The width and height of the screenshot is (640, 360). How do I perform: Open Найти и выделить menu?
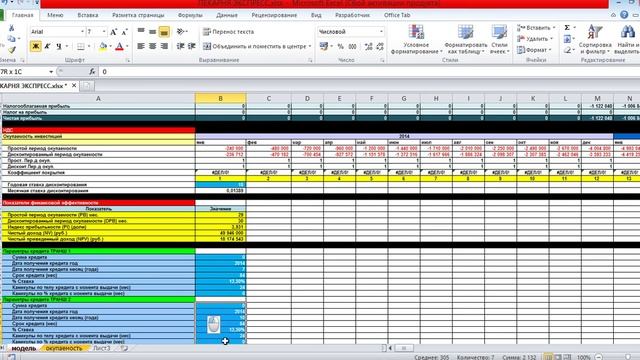627,40
